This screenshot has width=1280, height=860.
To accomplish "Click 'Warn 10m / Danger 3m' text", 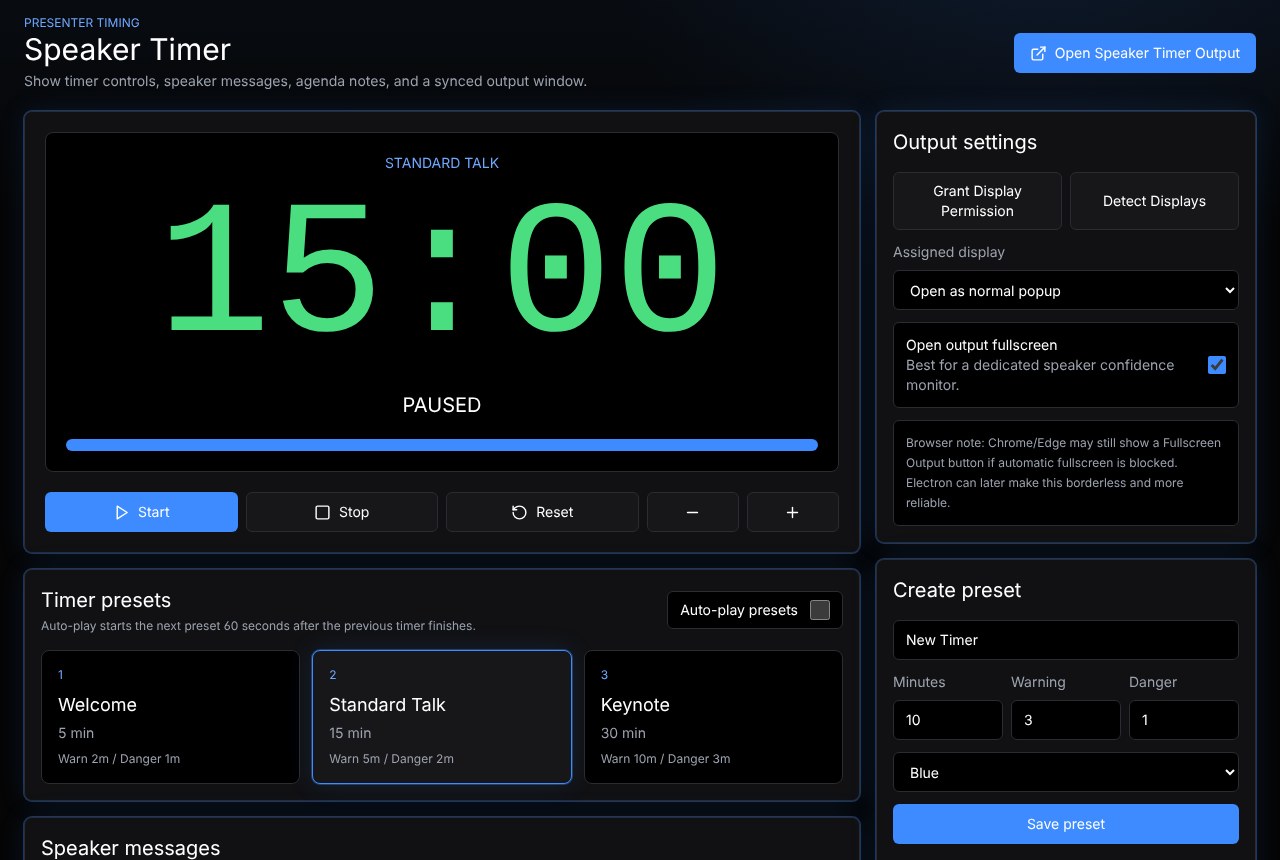I will click(666, 759).
